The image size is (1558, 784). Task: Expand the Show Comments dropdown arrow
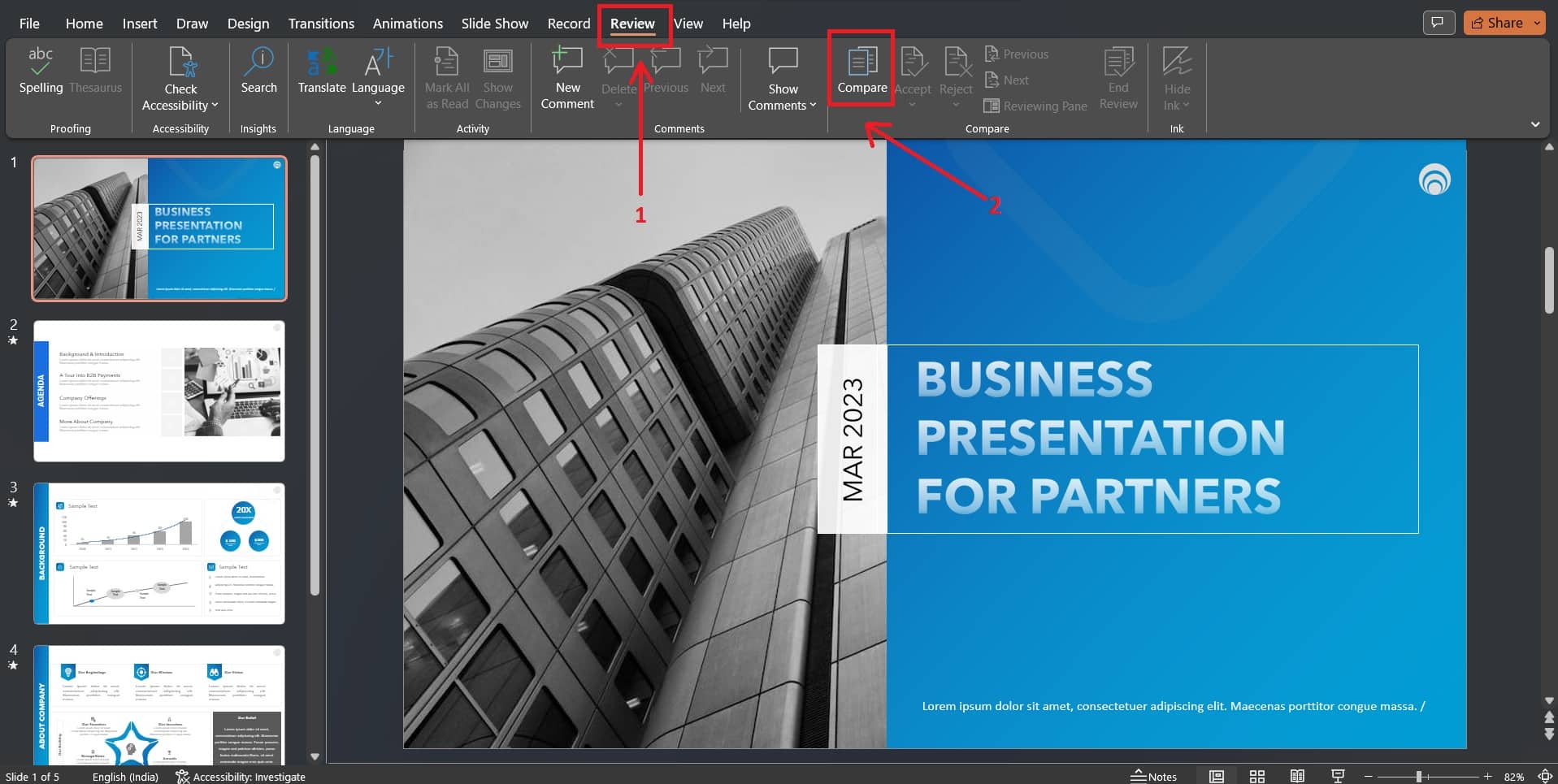click(812, 105)
